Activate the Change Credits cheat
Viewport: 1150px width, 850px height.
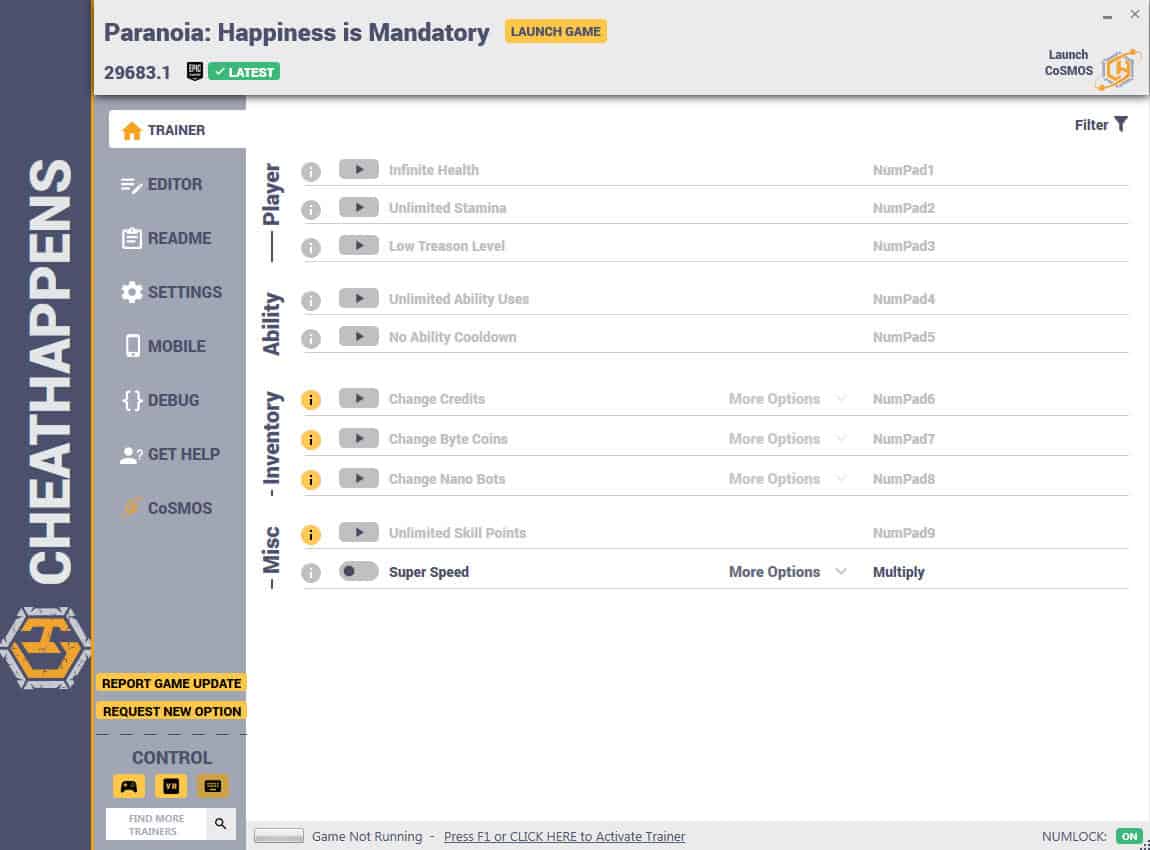coord(359,398)
